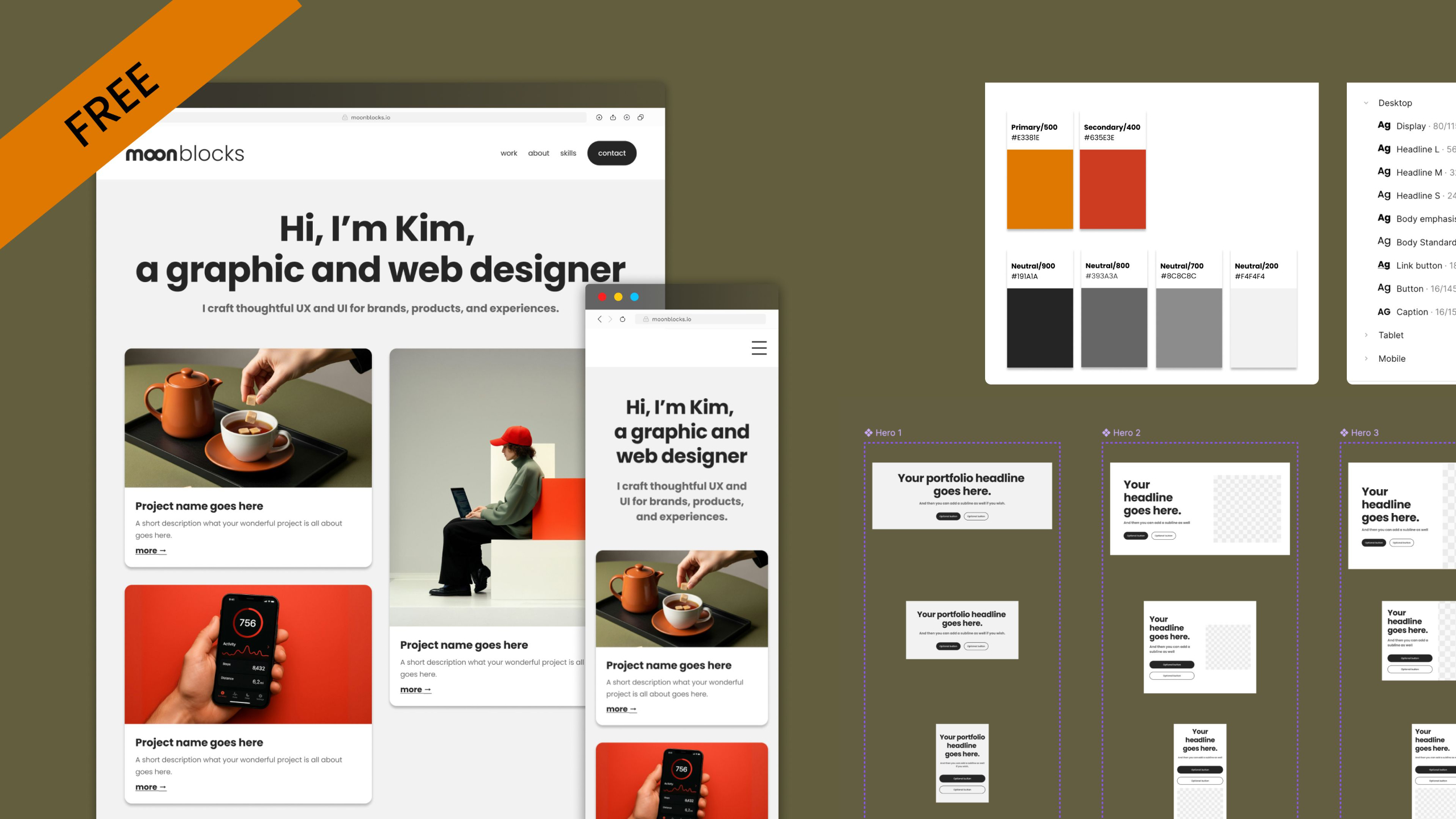Expand the Tablet text styles group

point(1366,335)
